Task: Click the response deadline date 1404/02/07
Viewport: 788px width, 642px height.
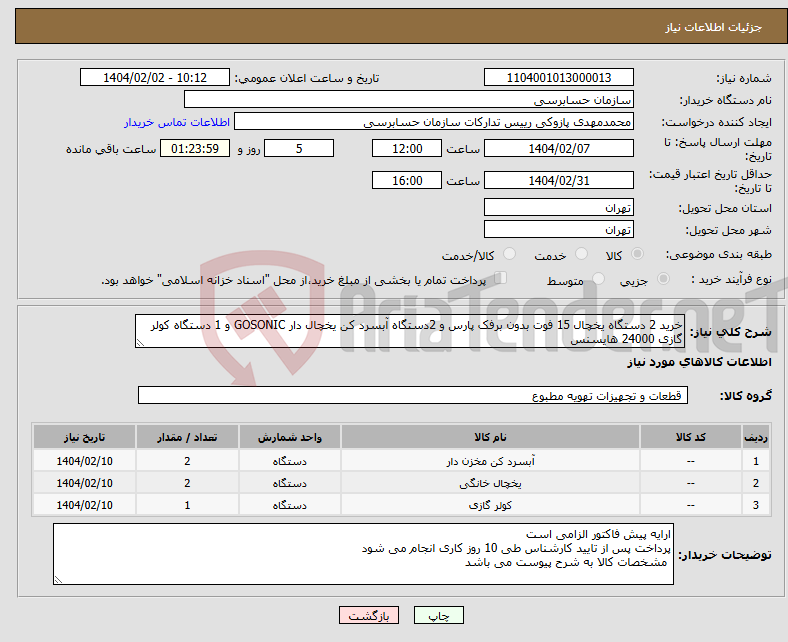Action: [x=559, y=148]
